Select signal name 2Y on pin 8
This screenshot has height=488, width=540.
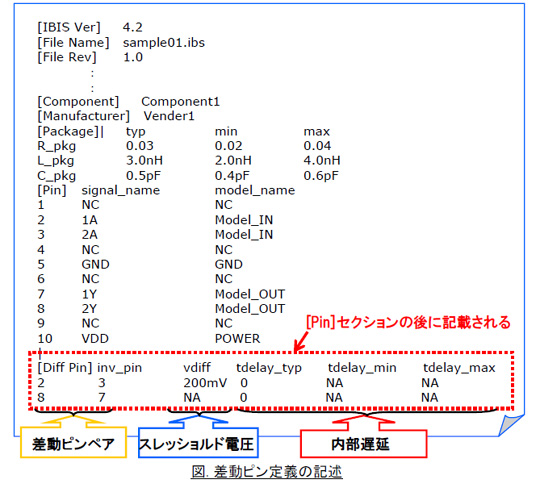pyautogui.click(x=90, y=309)
